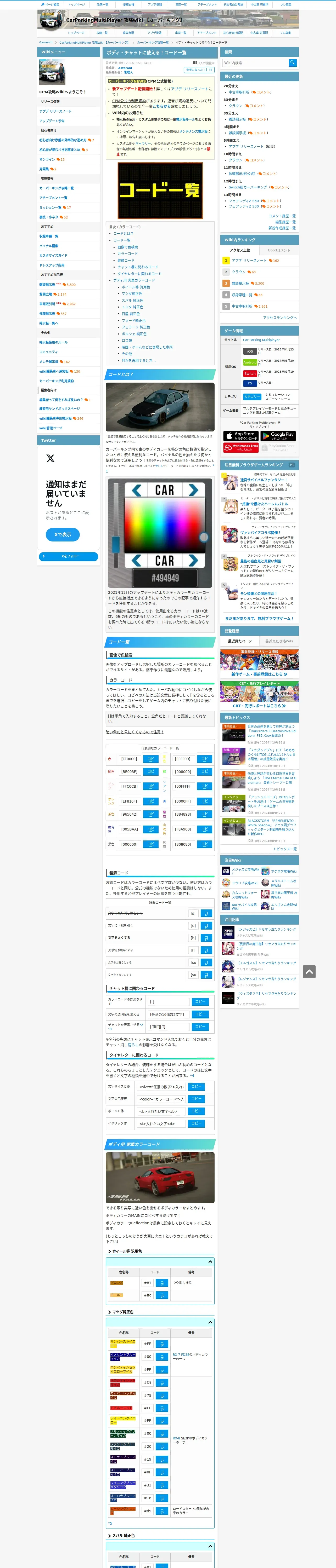Click the color picker screenshot image

160,533
